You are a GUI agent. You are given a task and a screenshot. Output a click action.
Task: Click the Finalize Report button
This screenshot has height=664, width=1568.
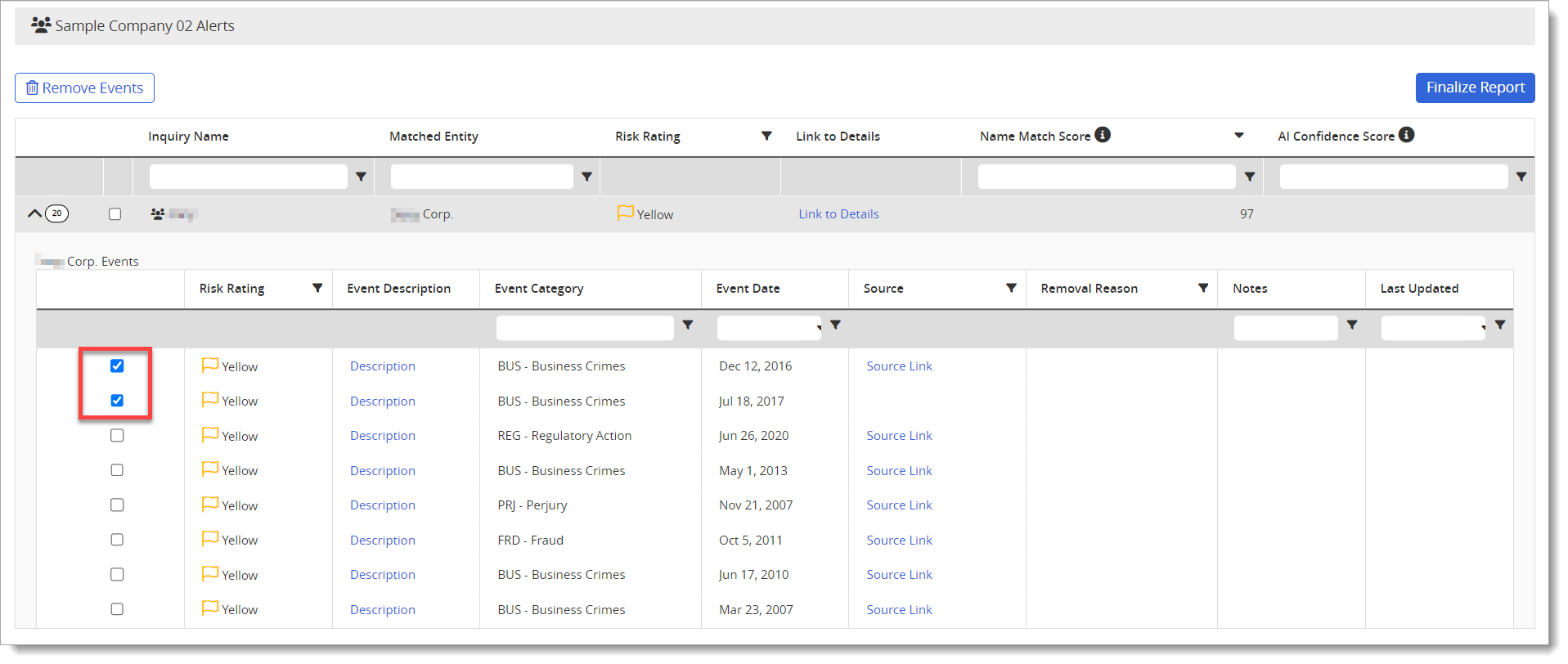[1475, 87]
